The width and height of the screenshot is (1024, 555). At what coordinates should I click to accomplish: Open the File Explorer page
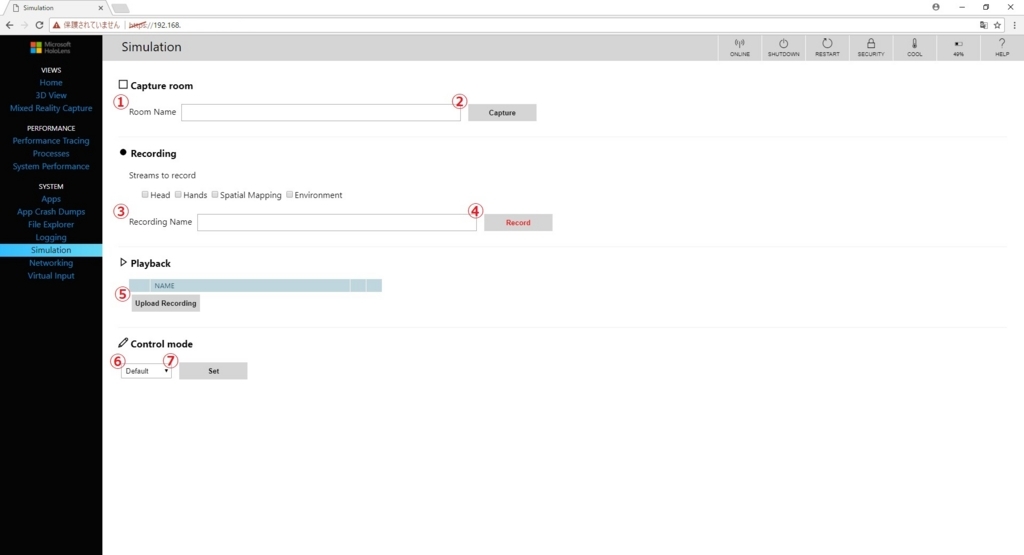pos(51,225)
